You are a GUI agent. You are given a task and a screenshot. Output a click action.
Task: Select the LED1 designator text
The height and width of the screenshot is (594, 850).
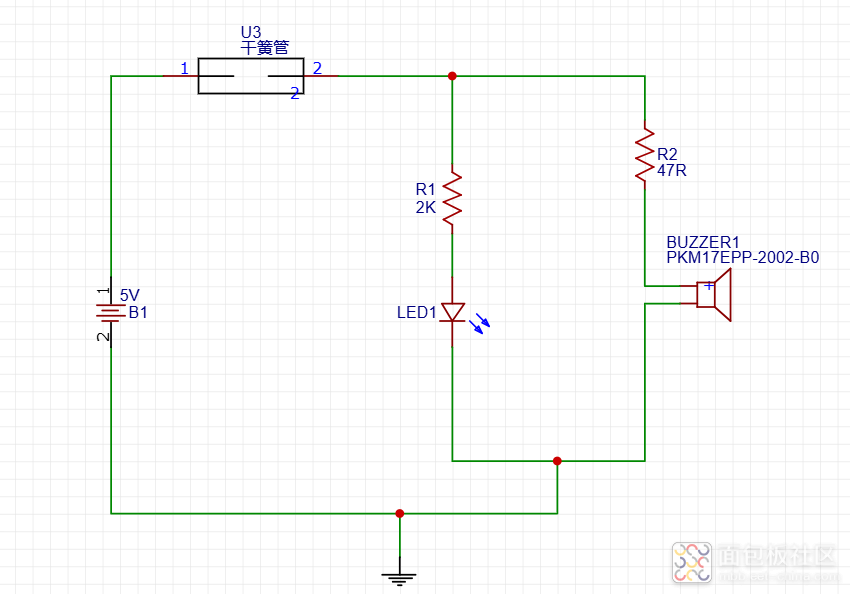417,313
